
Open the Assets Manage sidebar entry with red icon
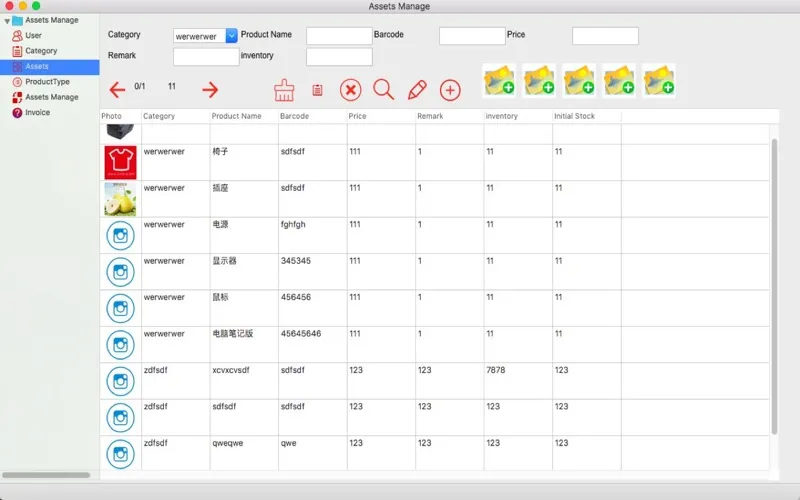point(52,97)
